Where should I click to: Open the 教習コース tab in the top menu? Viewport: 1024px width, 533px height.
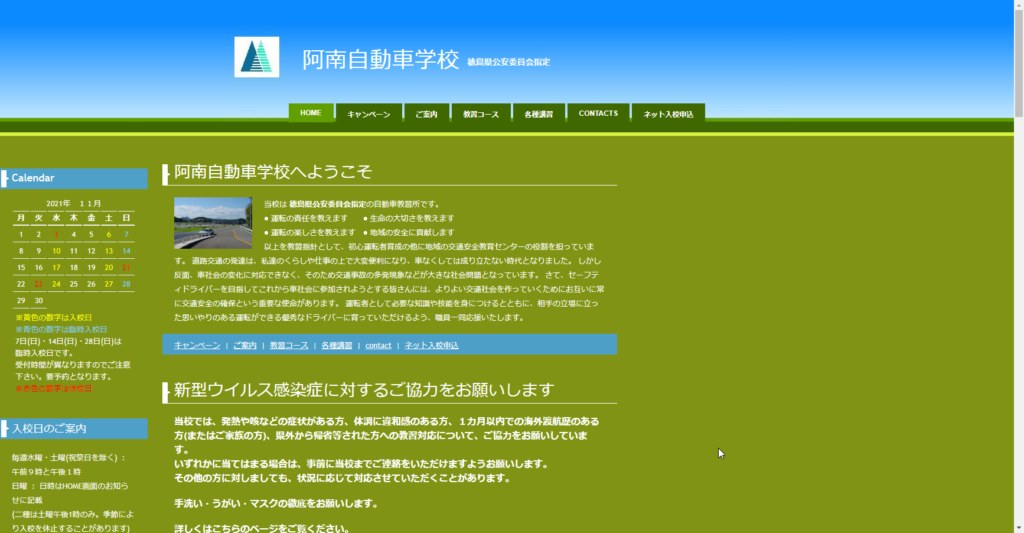[x=481, y=114]
